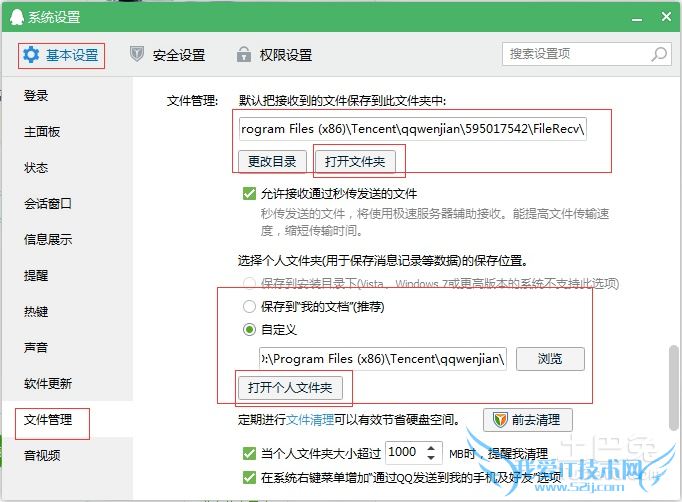Image resolution: width=682 pixels, height=502 pixels.
Task: Click the shield icon on 前去清理 button
Action: (500, 420)
